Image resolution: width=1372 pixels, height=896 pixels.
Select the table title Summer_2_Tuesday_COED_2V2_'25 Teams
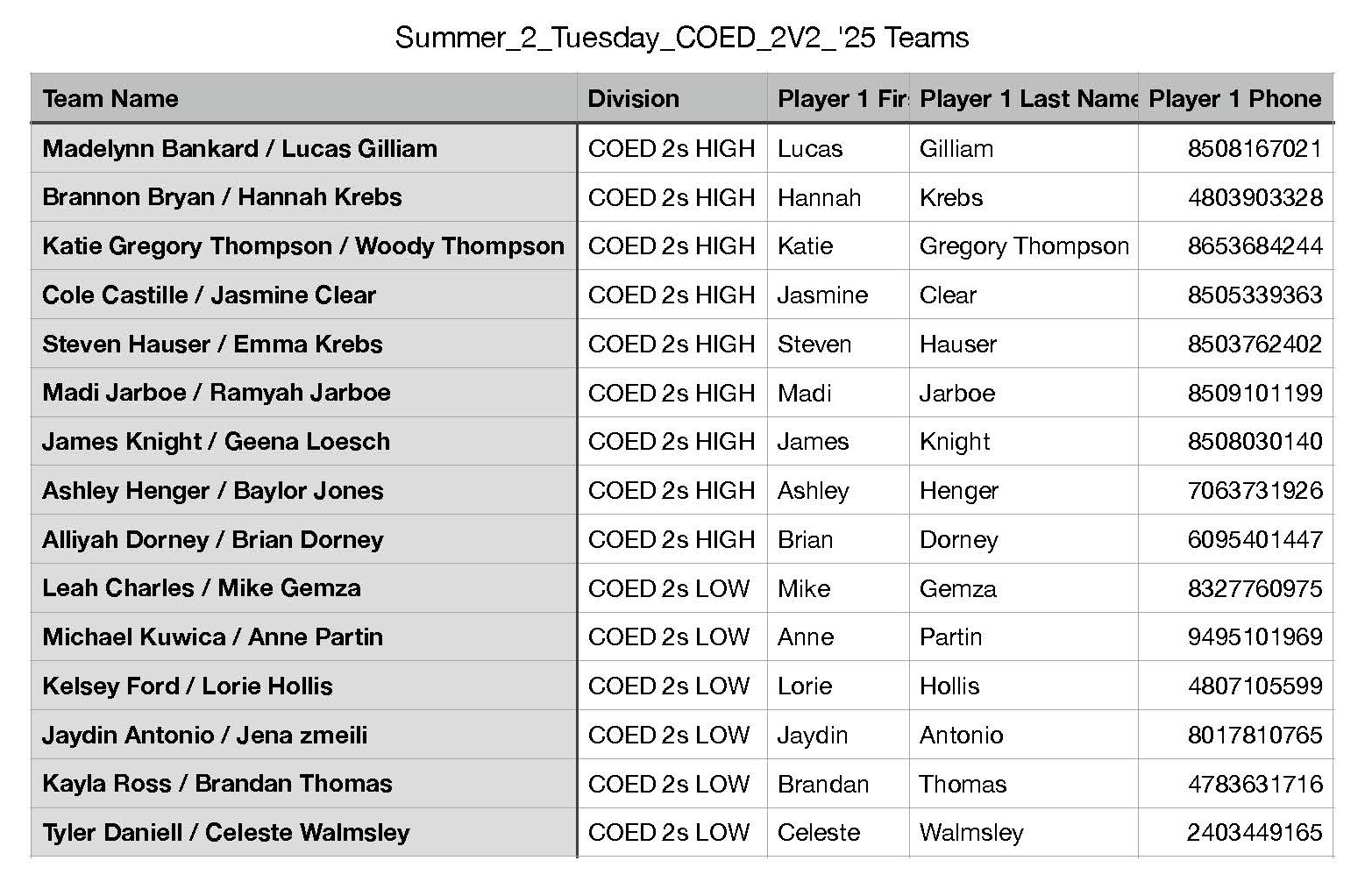[682, 38]
